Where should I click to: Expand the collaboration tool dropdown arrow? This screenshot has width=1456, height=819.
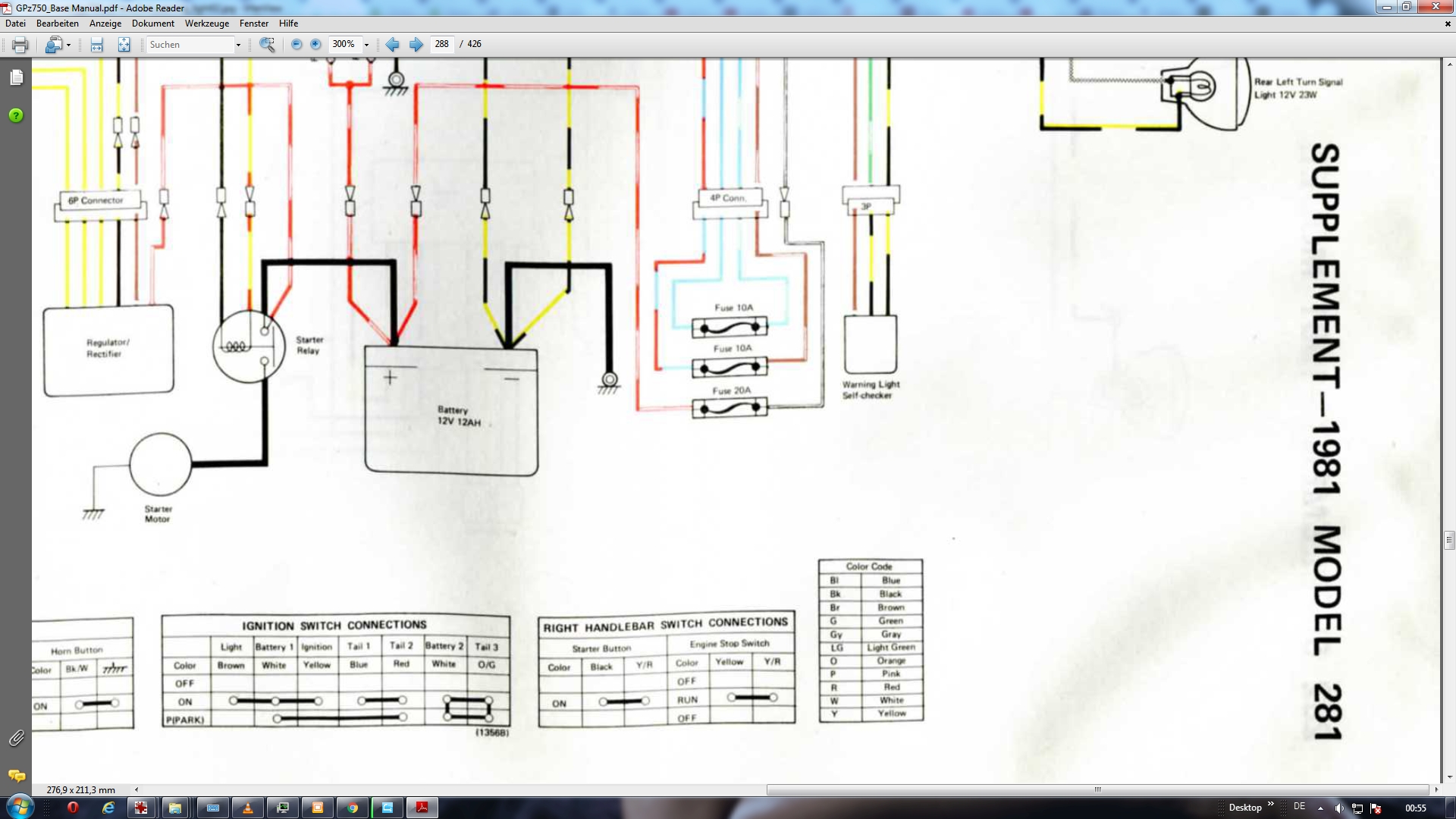[68, 45]
